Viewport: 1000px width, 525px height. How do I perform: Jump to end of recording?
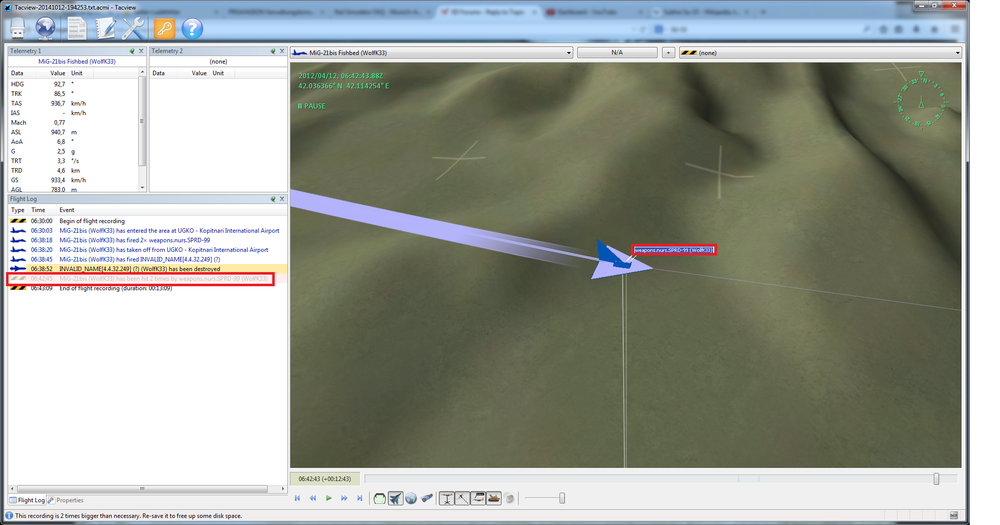tap(360, 498)
